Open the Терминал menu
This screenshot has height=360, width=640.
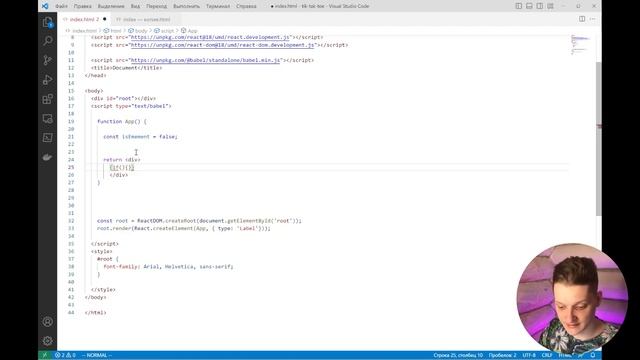pyautogui.click(x=218, y=6)
